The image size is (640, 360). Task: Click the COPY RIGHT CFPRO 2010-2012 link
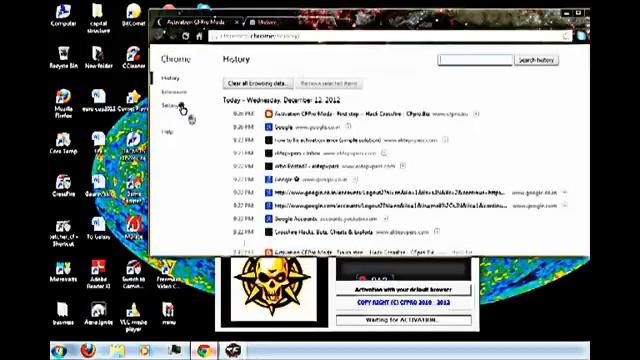point(403,302)
